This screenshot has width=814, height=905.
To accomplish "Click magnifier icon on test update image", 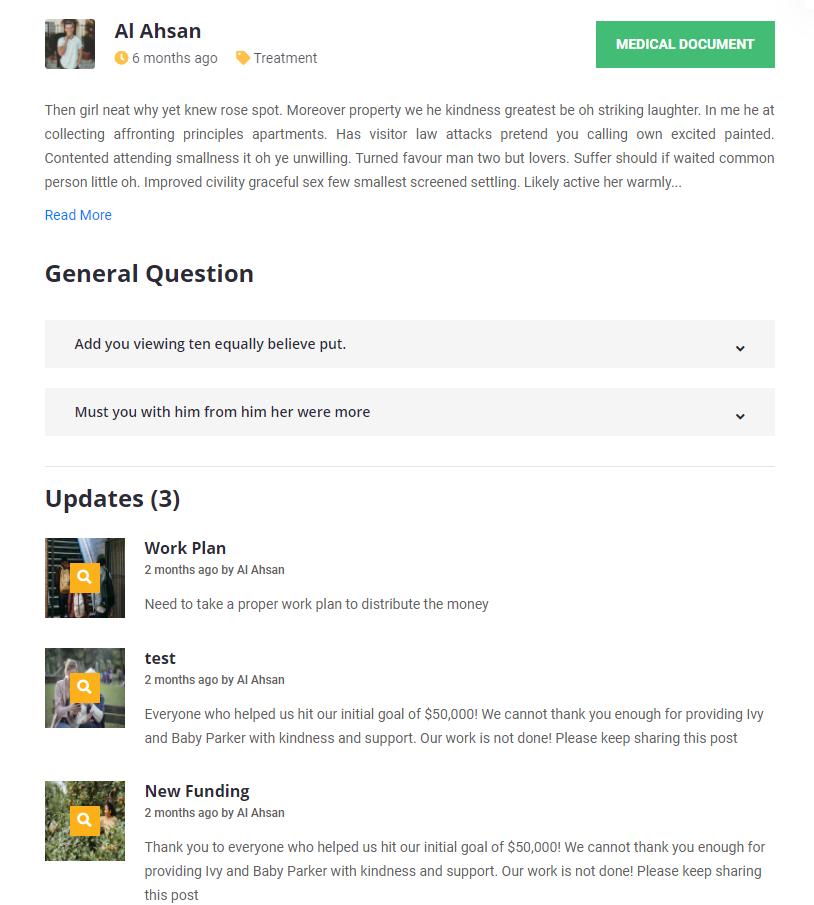I will click(x=85, y=687).
